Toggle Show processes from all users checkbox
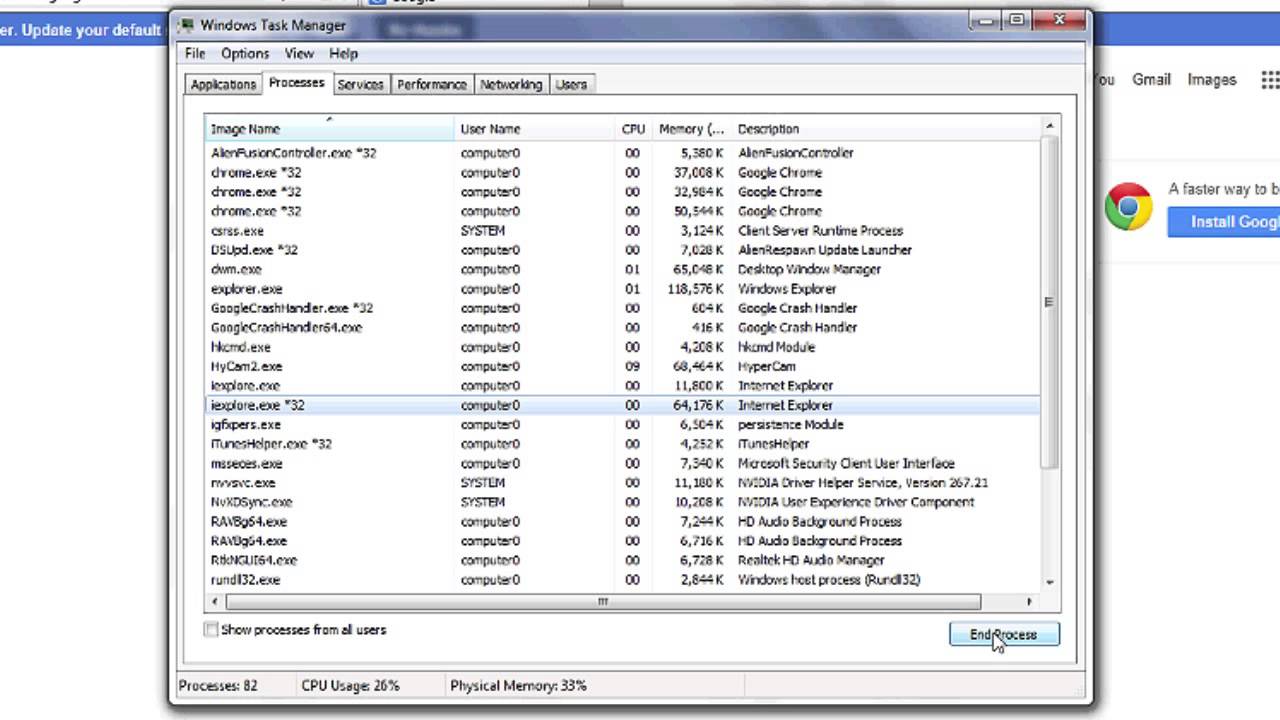Screen dimensions: 1280x720 pos(211,630)
